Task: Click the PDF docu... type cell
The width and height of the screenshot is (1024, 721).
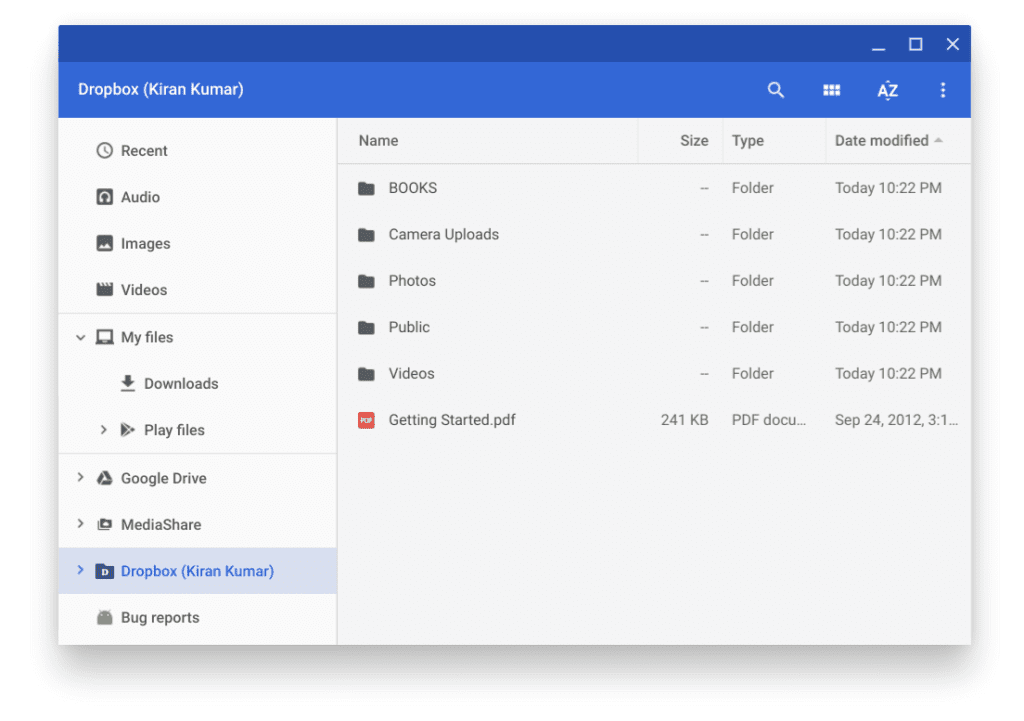Action: [x=769, y=420]
